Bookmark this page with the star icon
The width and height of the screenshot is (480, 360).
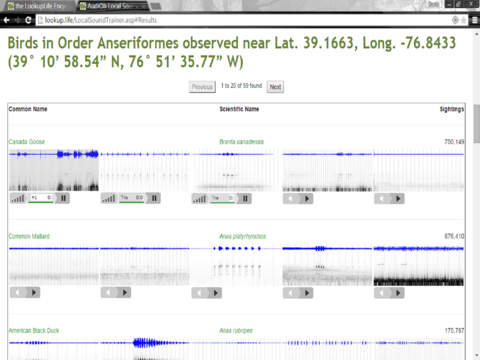pyautogui.click(x=463, y=20)
